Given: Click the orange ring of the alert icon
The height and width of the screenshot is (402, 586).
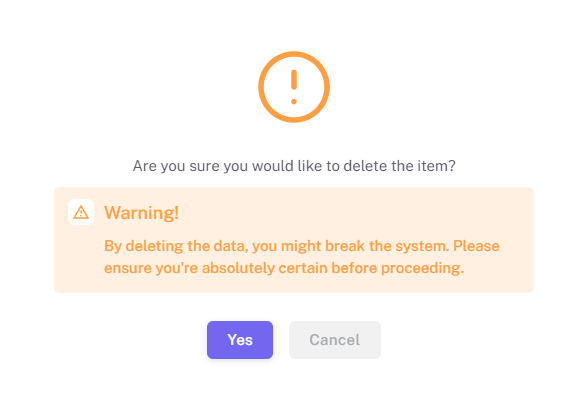Looking at the screenshot, I should tap(294, 54).
